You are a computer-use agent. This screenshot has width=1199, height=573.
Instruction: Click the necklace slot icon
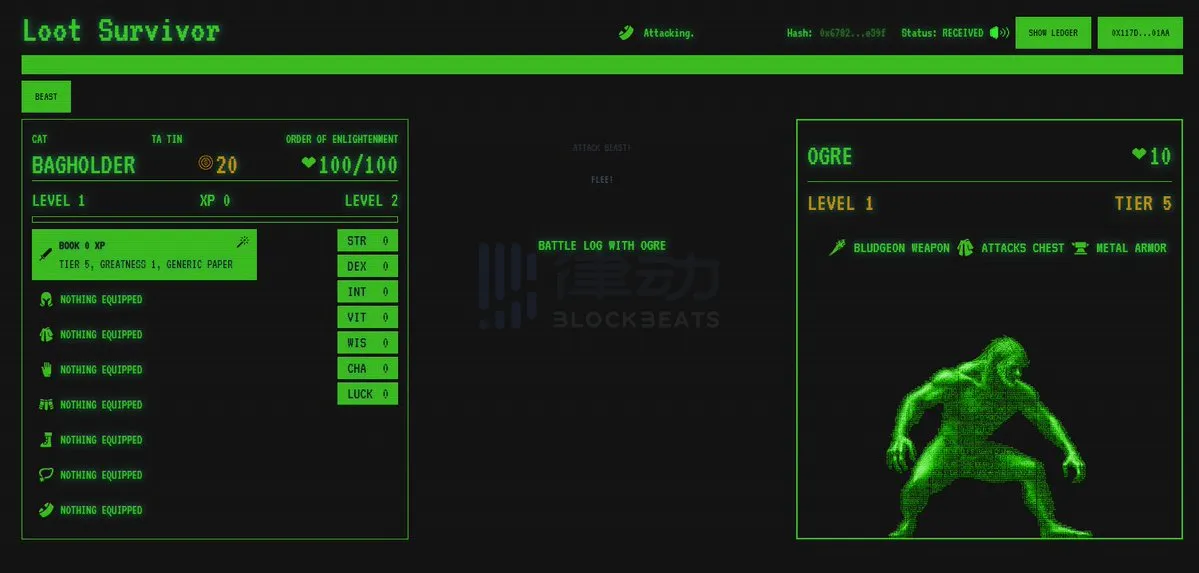[x=46, y=475]
